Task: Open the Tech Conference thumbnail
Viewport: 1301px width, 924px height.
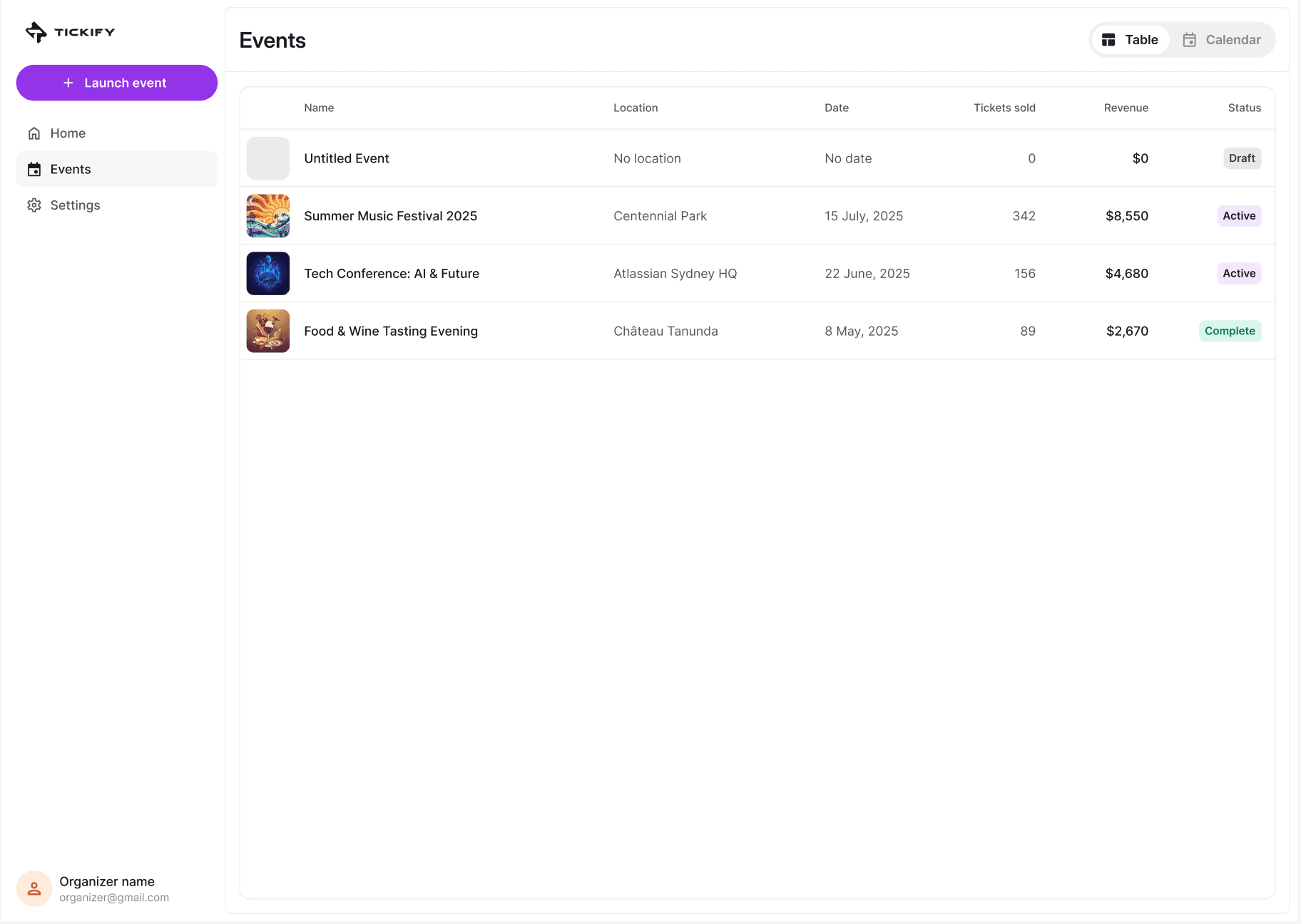Action: click(x=268, y=273)
